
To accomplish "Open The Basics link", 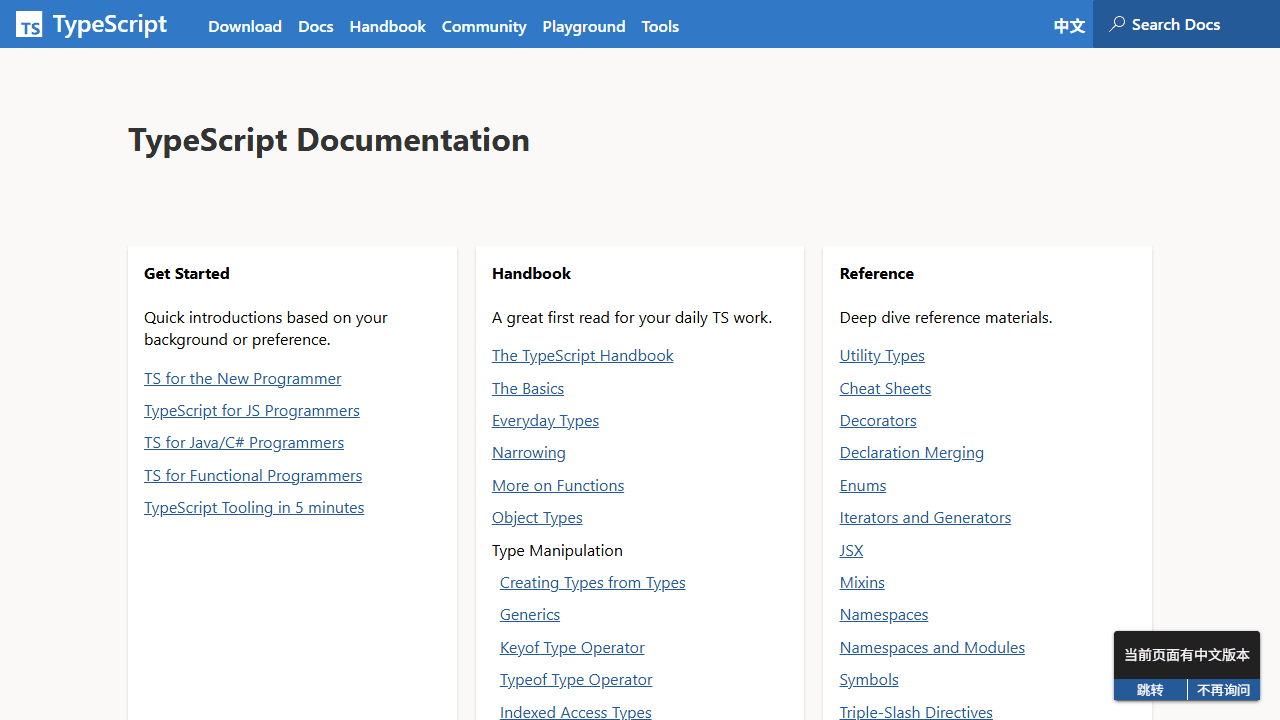I will point(528,388).
